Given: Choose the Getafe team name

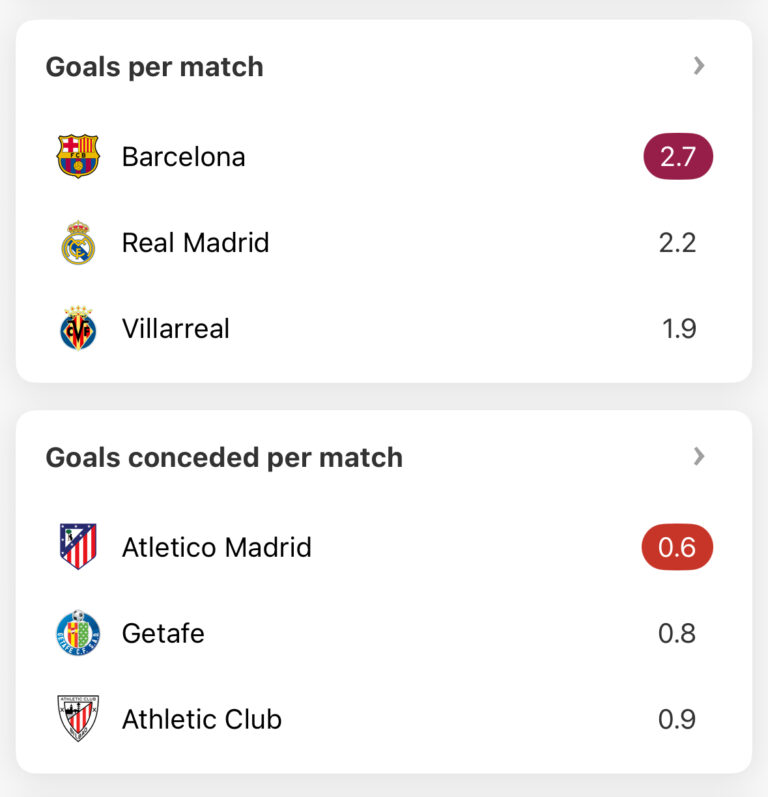Looking at the screenshot, I should click(163, 633).
